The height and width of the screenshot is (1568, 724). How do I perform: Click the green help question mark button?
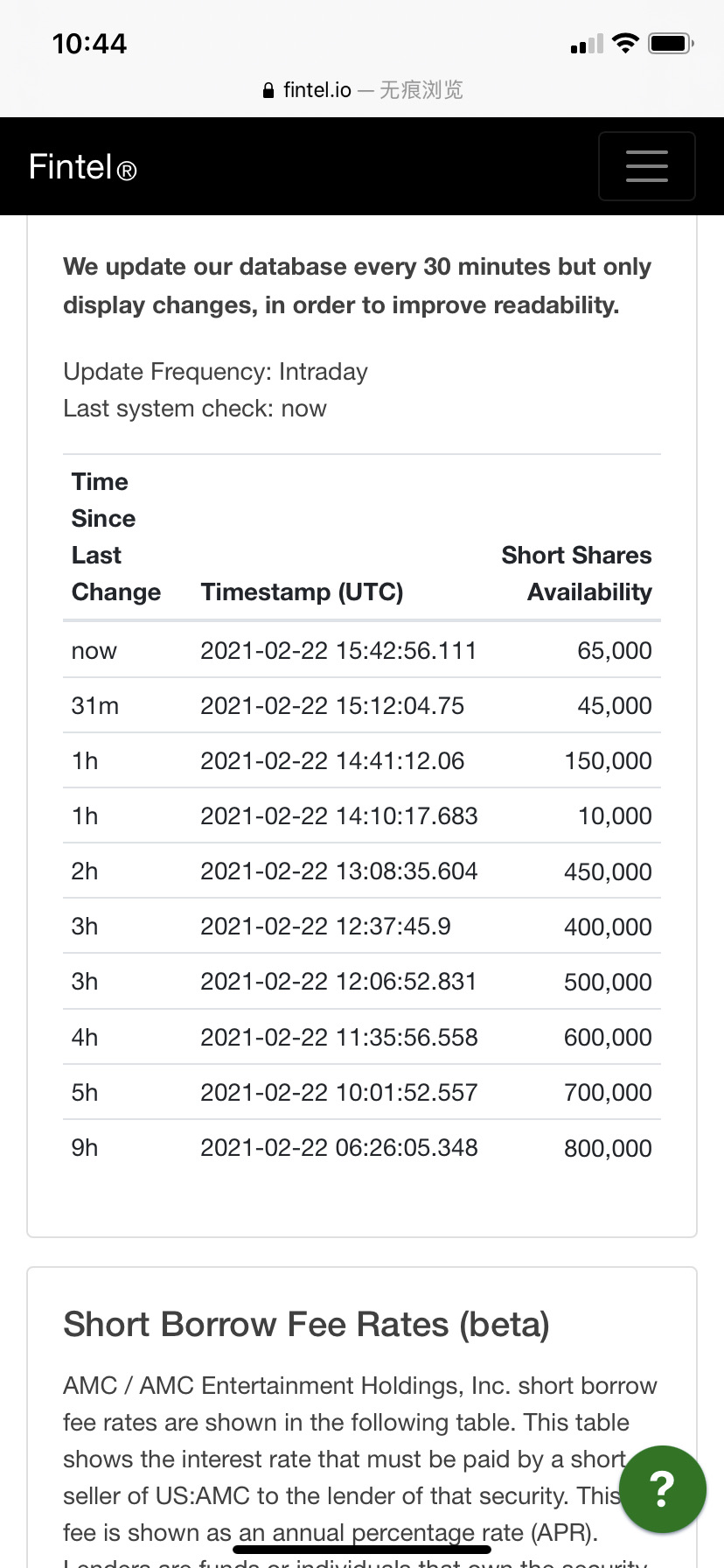662,1488
